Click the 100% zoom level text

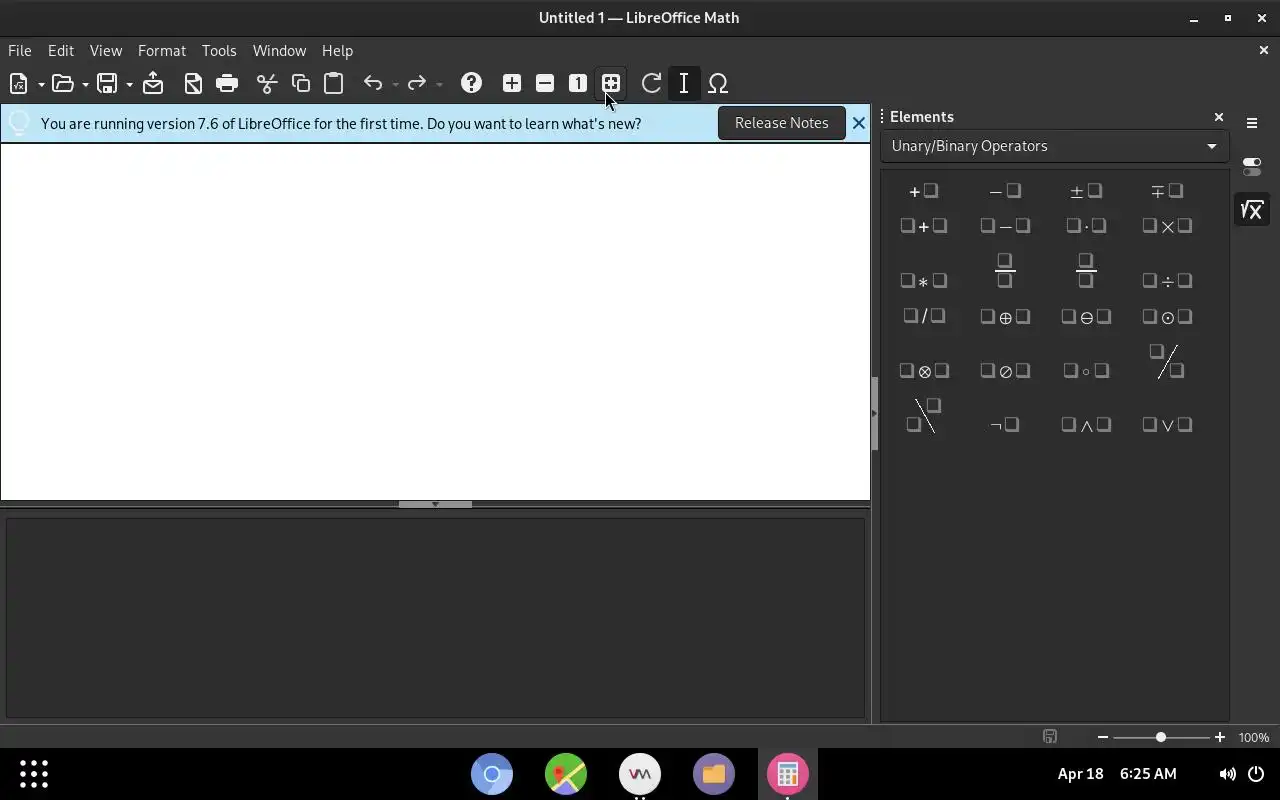(x=1254, y=737)
